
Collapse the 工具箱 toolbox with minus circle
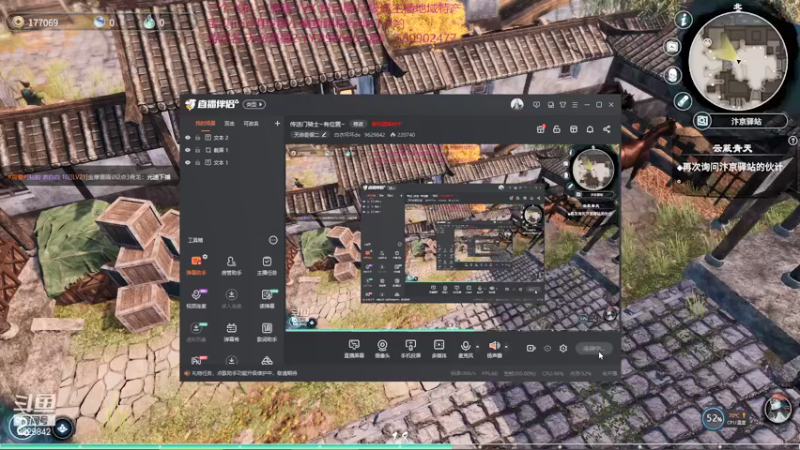click(273, 240)
